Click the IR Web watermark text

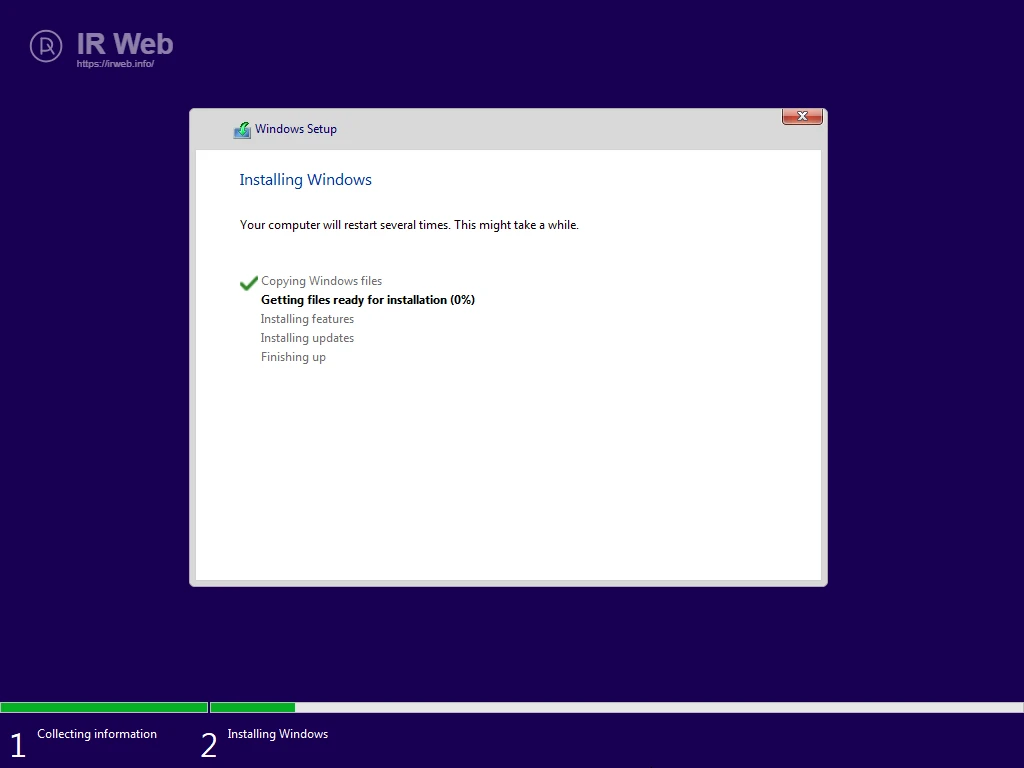125,44
